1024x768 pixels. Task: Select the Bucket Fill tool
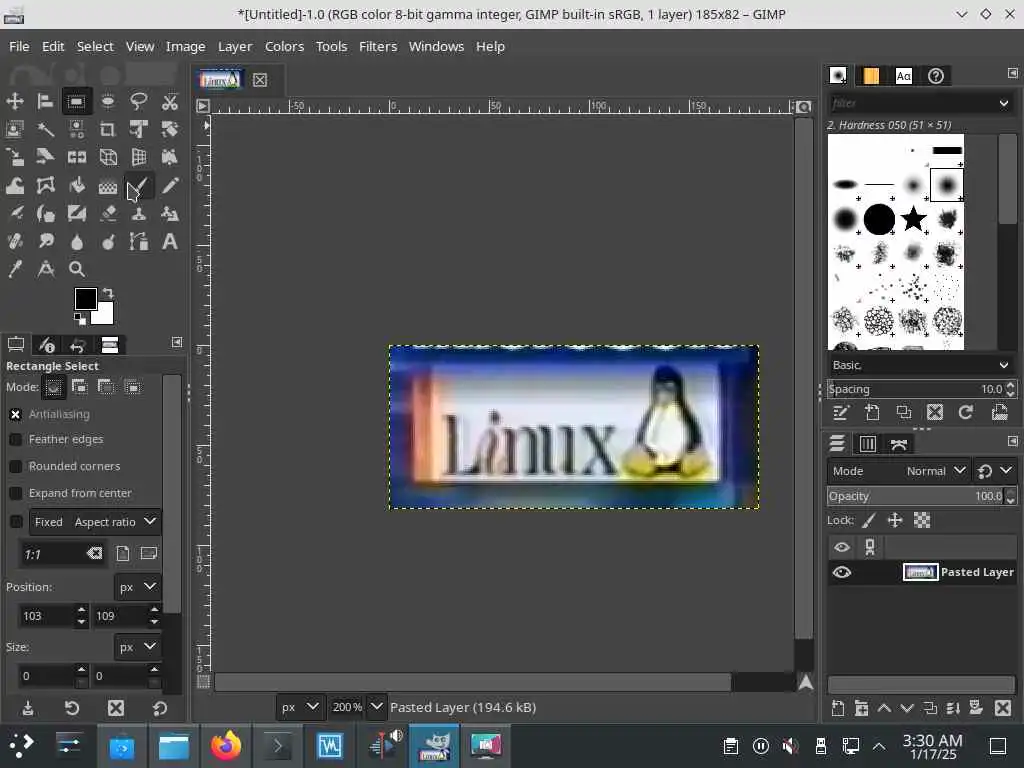[76, 185]
